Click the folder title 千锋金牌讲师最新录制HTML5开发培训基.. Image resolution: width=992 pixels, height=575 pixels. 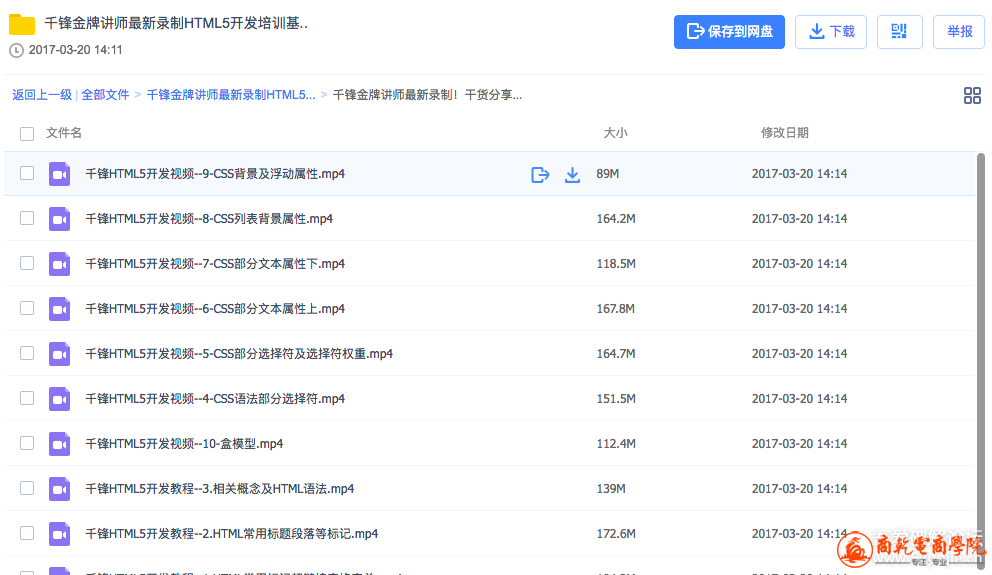[176, 23]
